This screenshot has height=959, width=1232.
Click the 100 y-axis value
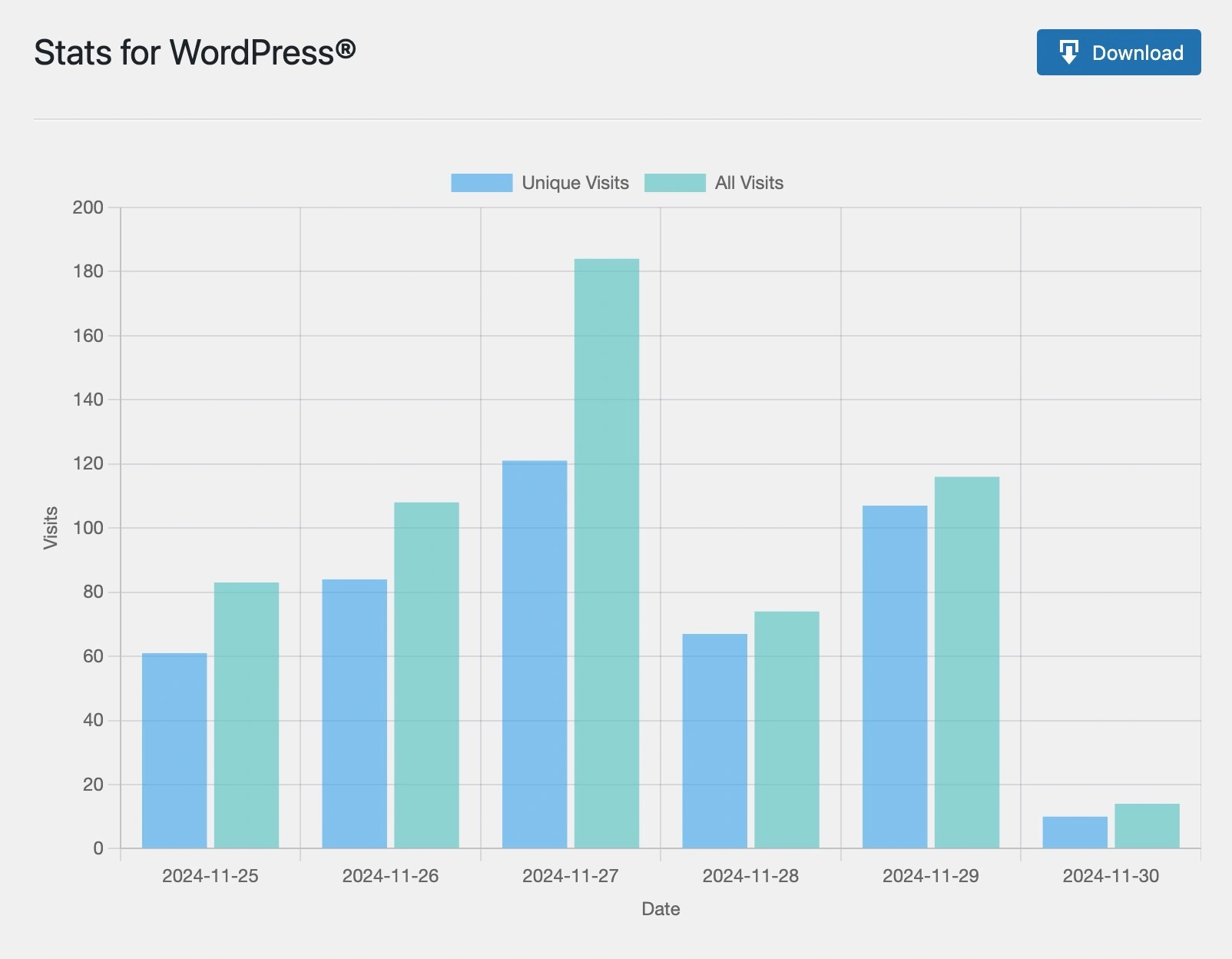click(x=88, y=528)
